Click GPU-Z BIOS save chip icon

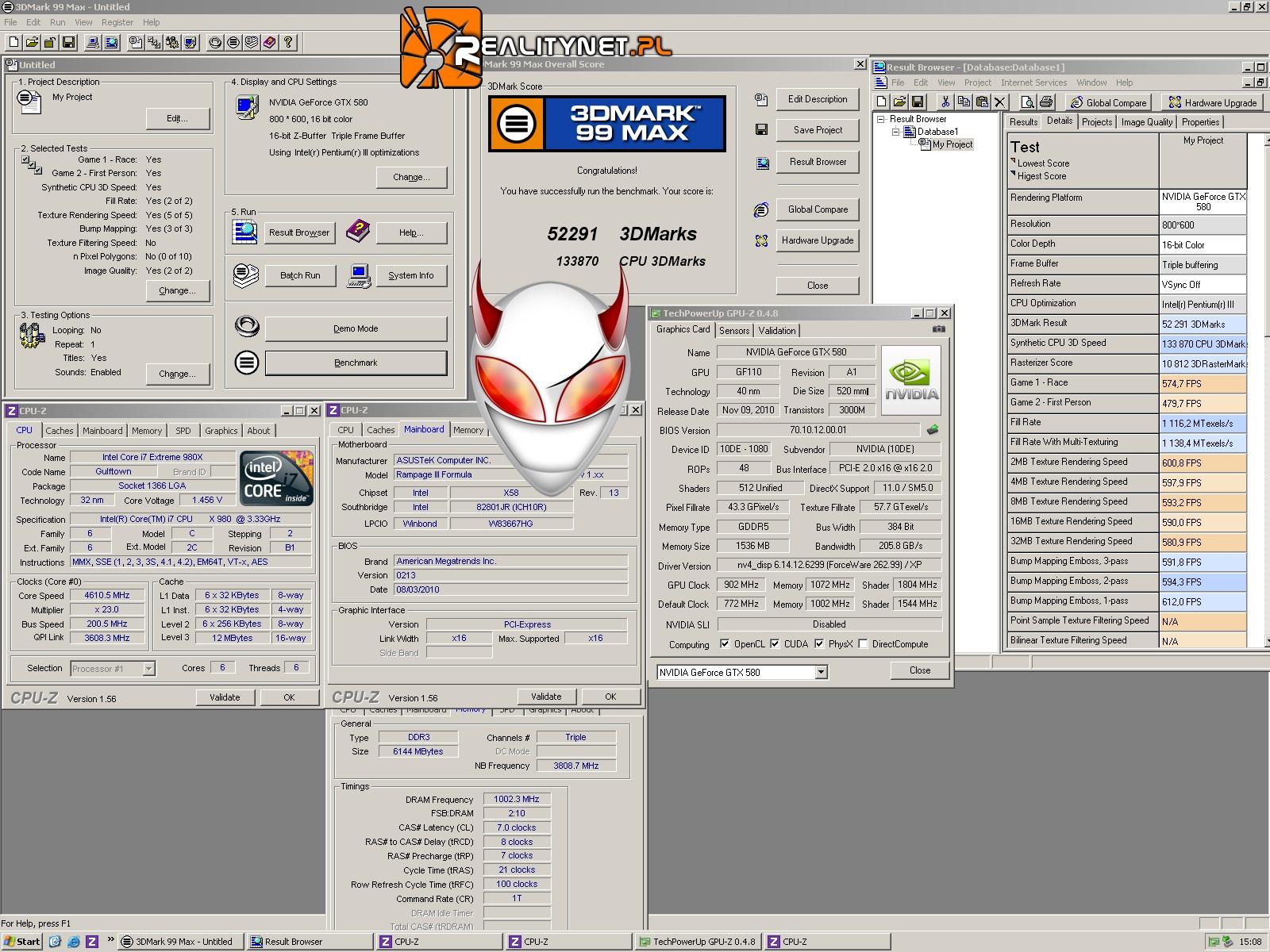click(x=933, y=429)
